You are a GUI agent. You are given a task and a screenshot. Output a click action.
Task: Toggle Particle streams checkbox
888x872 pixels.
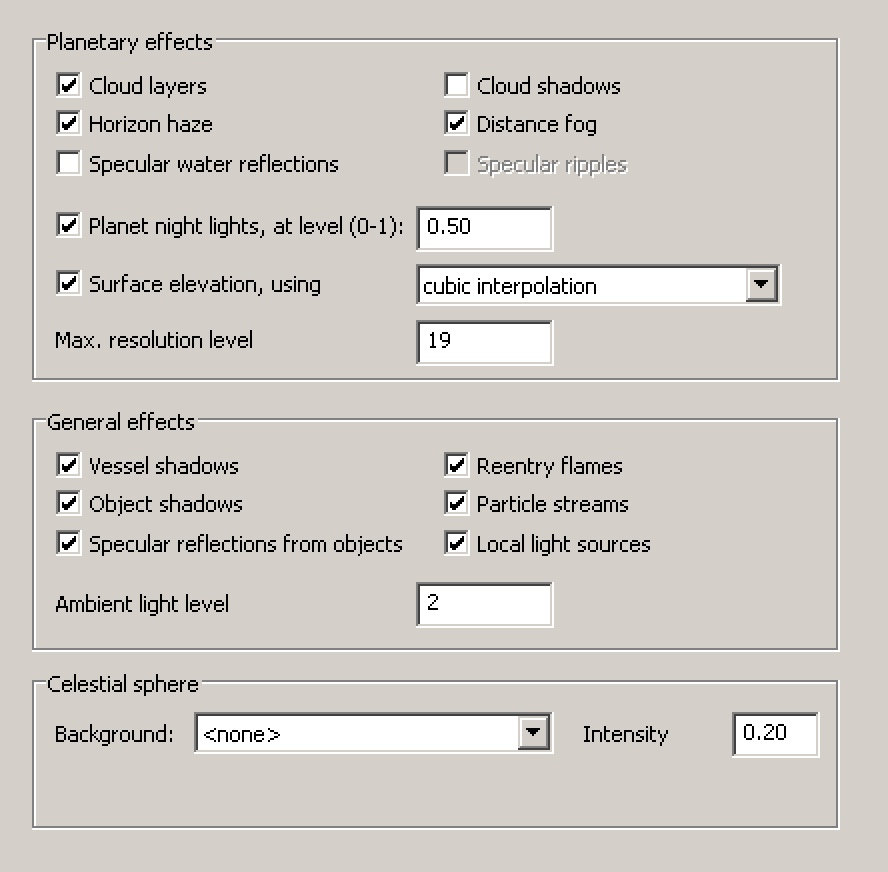(x=457, y=504)
